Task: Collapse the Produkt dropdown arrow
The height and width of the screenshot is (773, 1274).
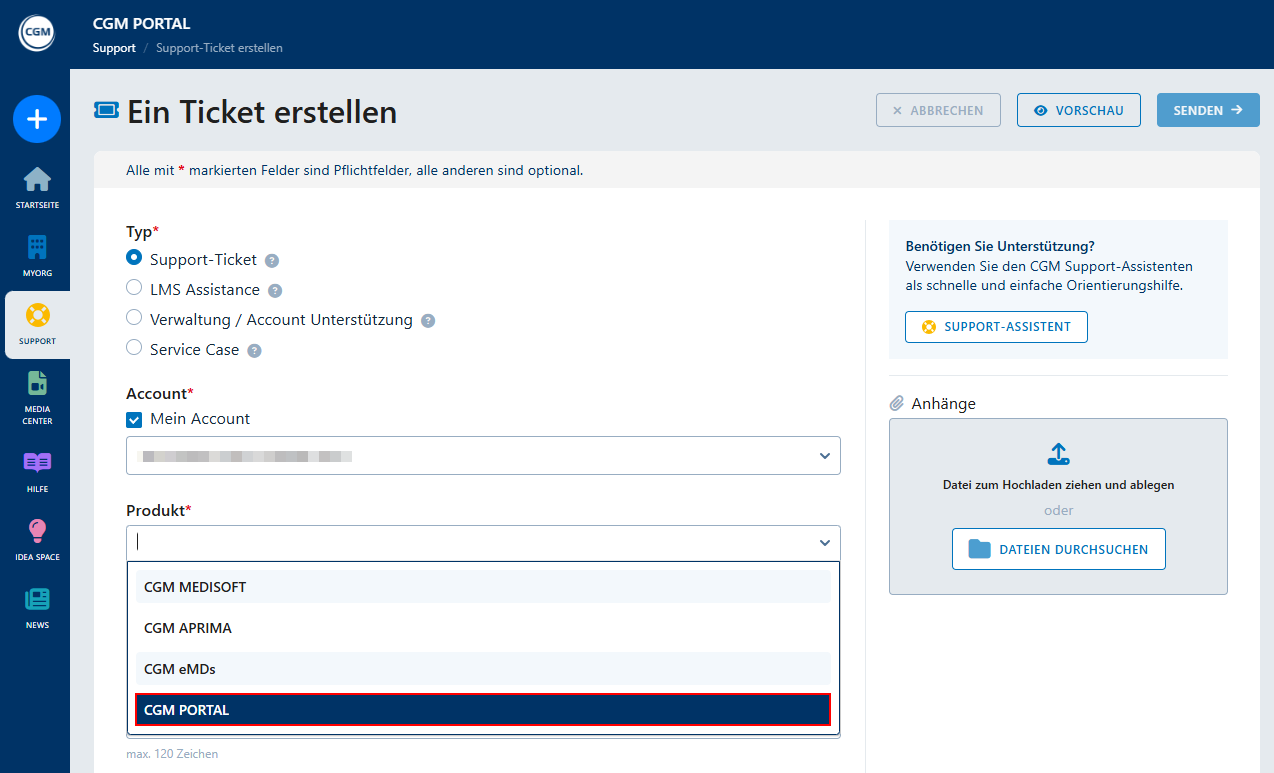Action: point(825,543)
